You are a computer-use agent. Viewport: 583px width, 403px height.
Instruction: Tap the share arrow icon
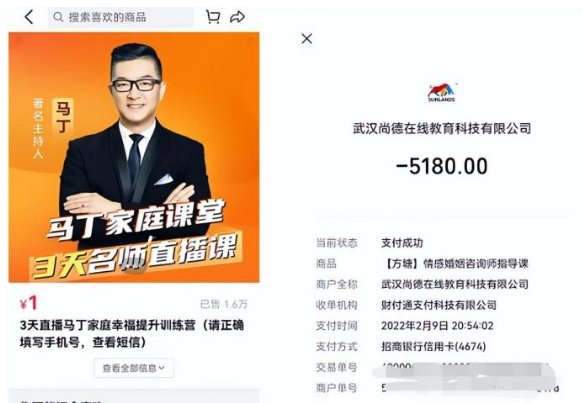237,17
